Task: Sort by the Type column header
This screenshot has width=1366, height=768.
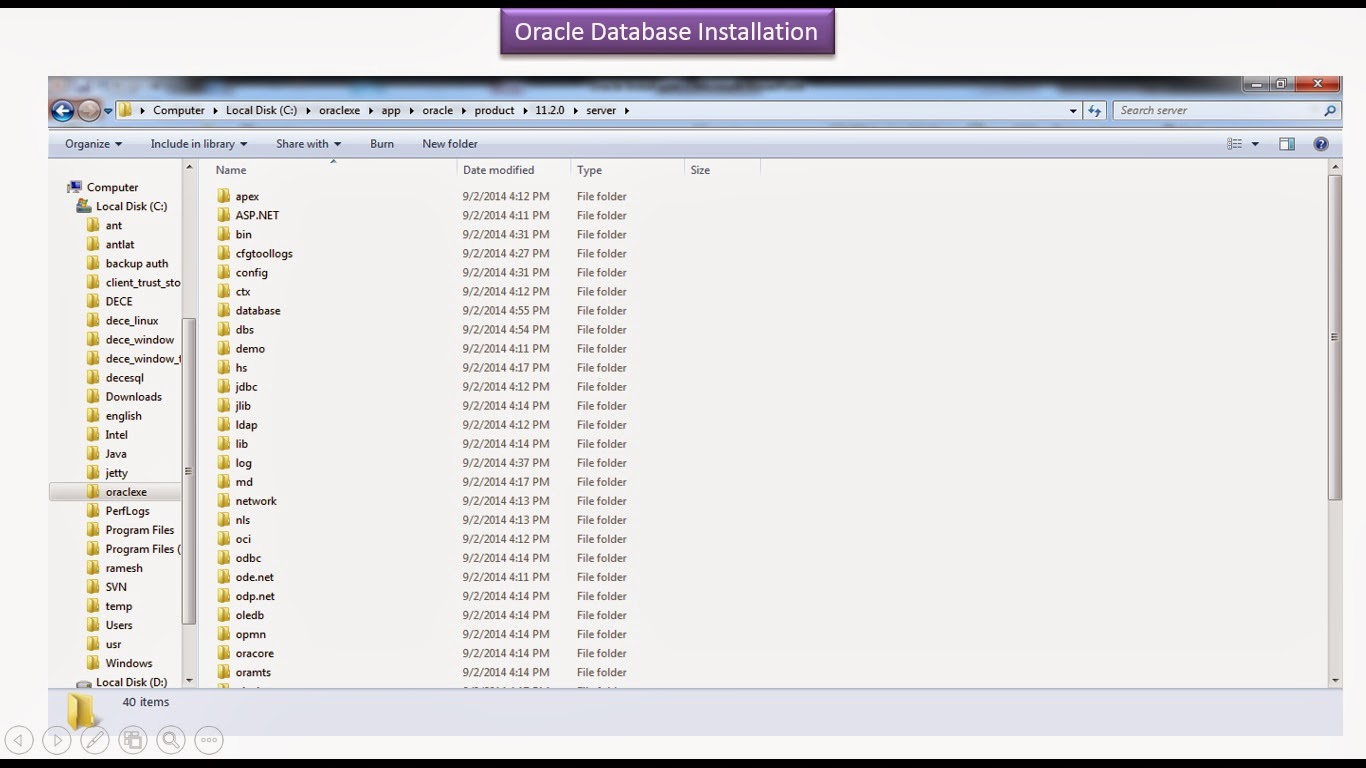Action: (x=627, y=170)
